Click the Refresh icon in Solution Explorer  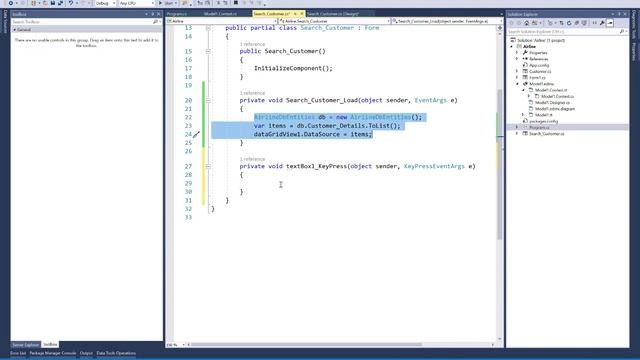tap(569, 23)
